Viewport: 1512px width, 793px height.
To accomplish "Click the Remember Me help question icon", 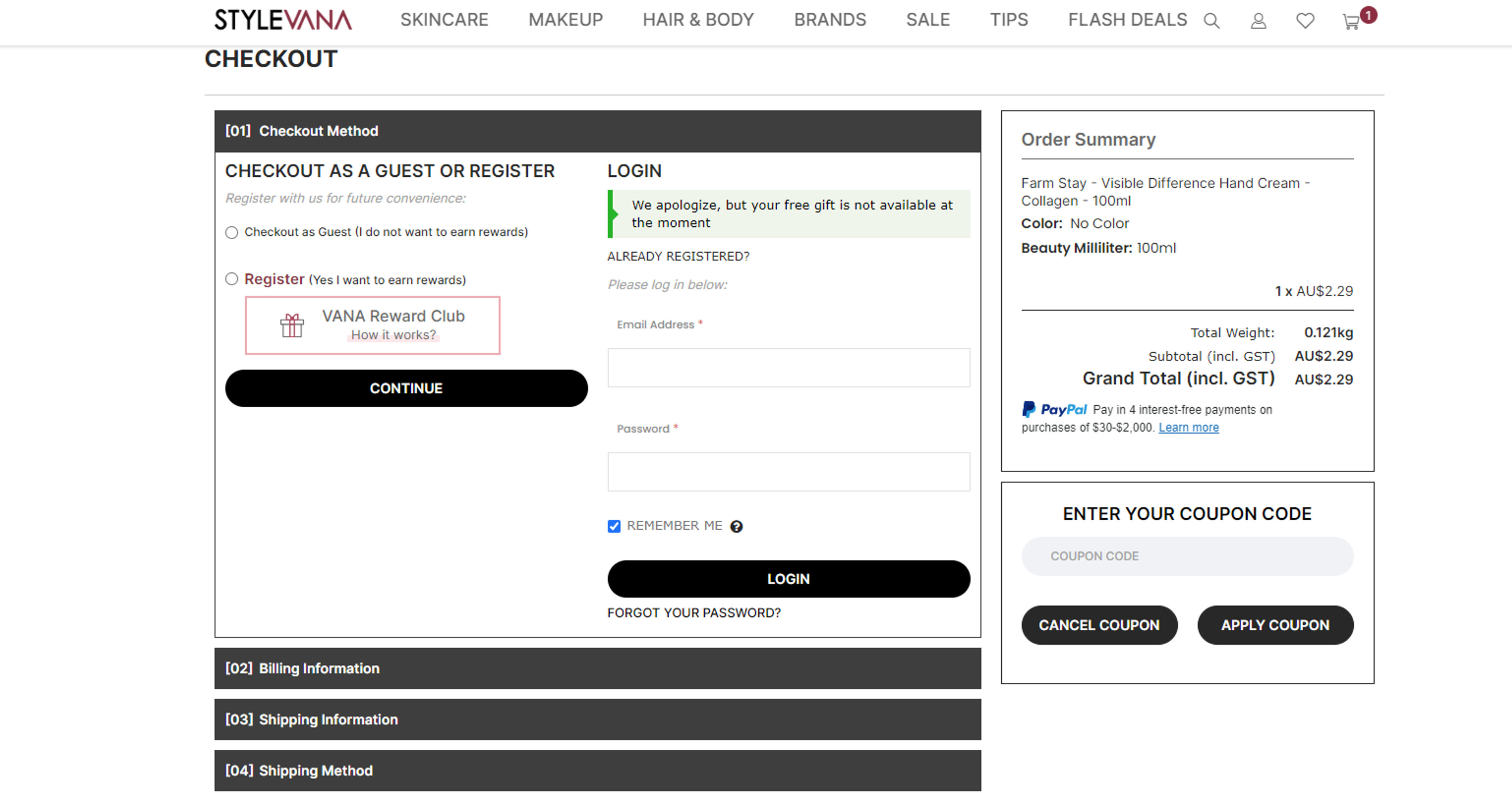I will tap(736, 526).
